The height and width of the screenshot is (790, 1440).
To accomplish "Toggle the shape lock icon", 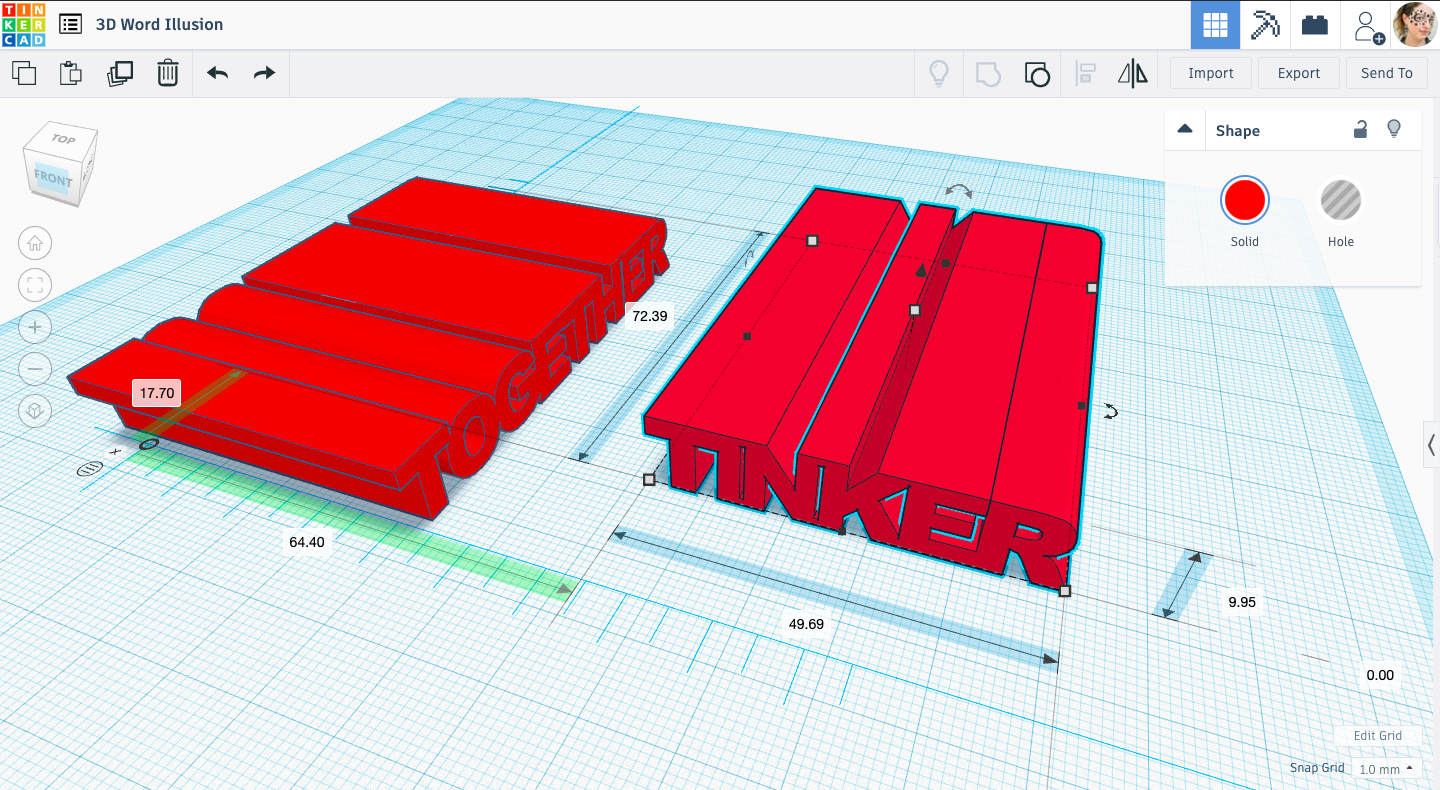I will pos(1360,129).
